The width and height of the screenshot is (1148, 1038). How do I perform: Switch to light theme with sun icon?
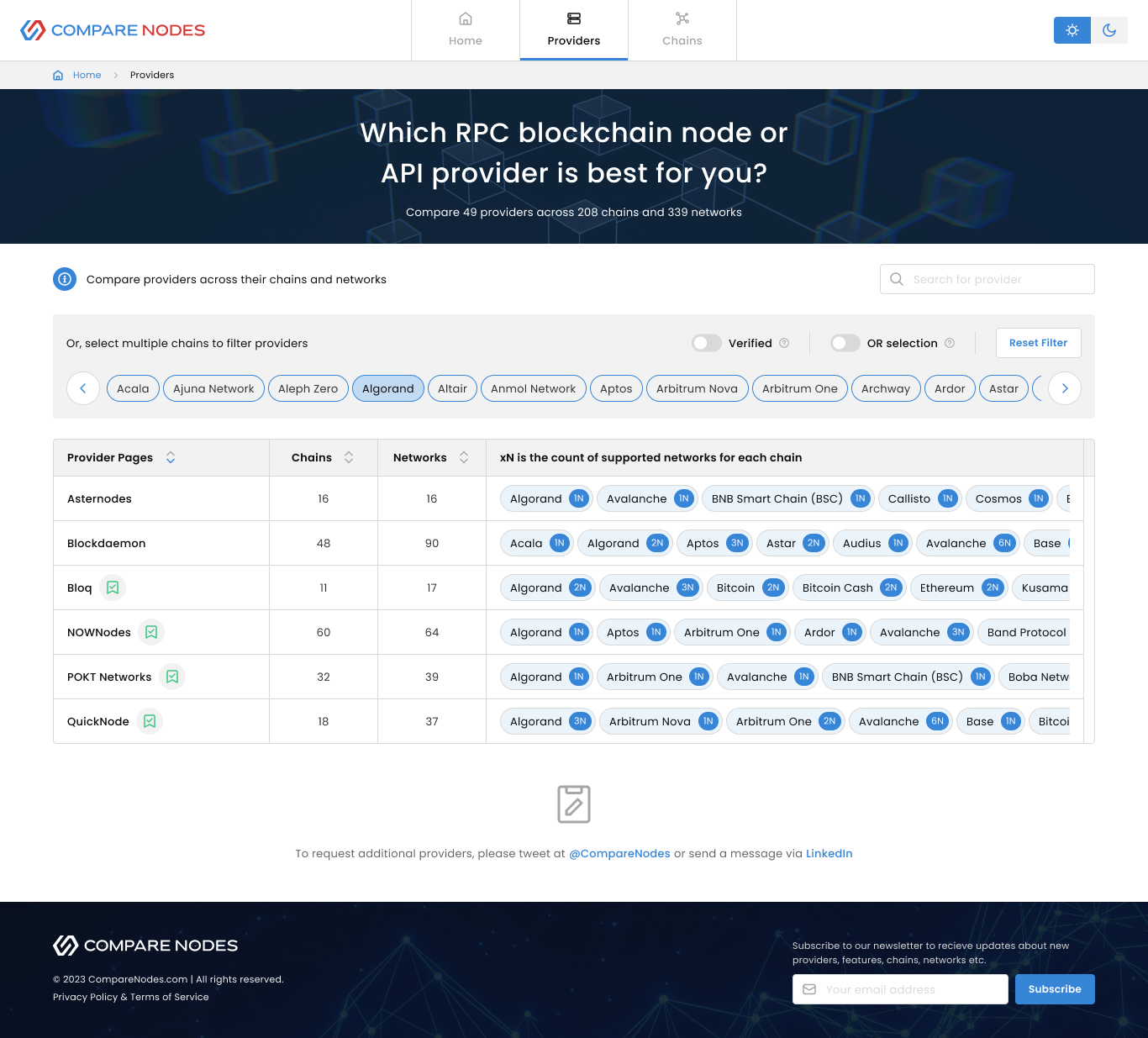[x=1072, y=30]
